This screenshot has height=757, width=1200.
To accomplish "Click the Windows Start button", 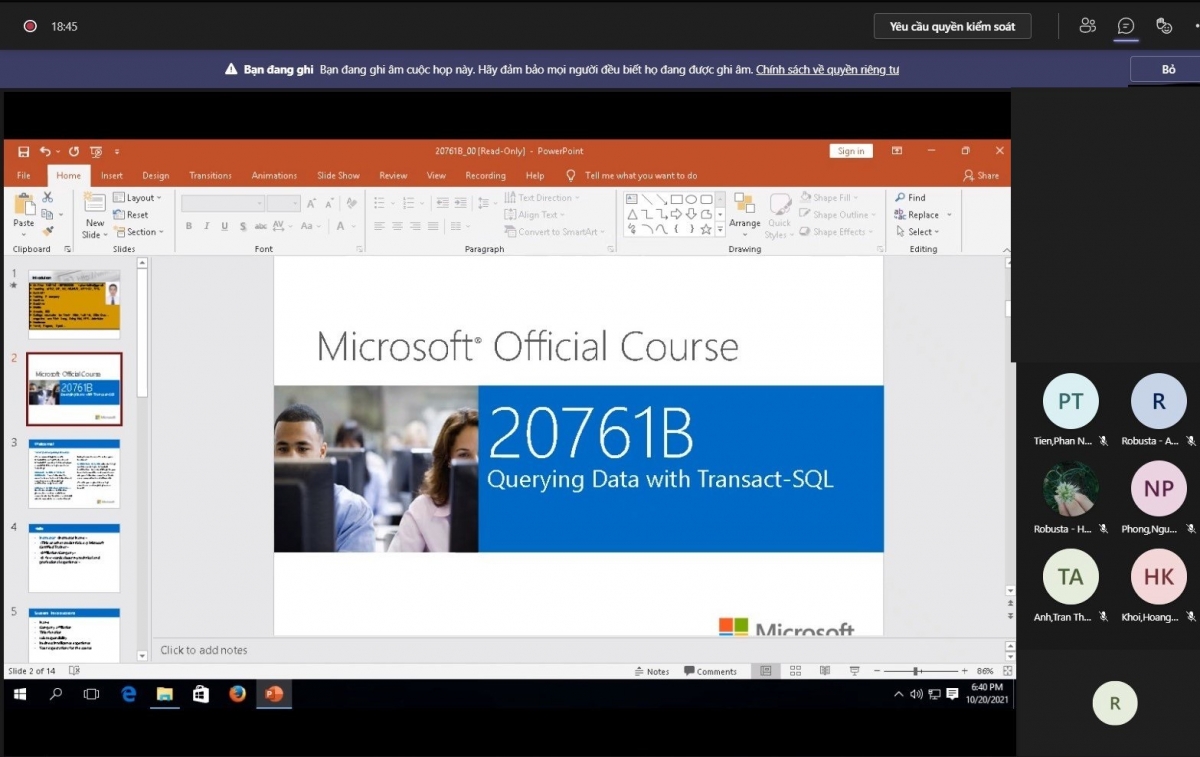I will point(20,694).
